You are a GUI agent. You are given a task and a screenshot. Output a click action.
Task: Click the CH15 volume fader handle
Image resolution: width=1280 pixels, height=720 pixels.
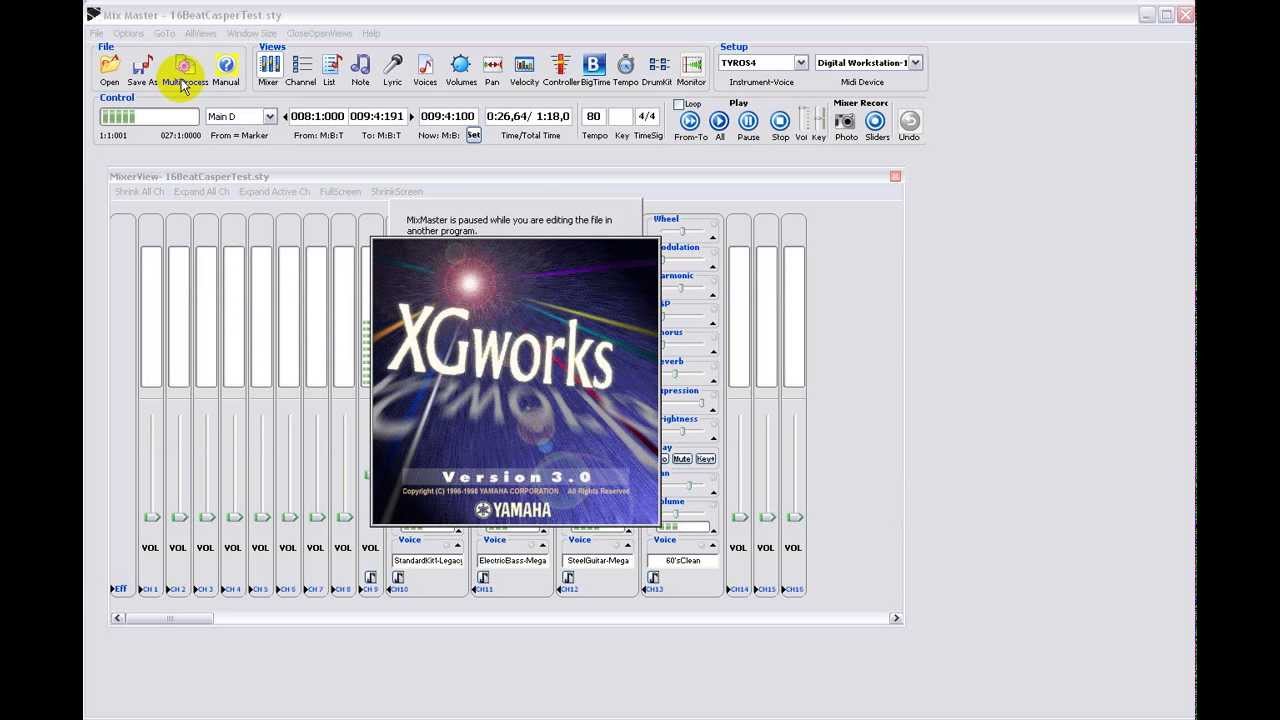pos(767,517)
